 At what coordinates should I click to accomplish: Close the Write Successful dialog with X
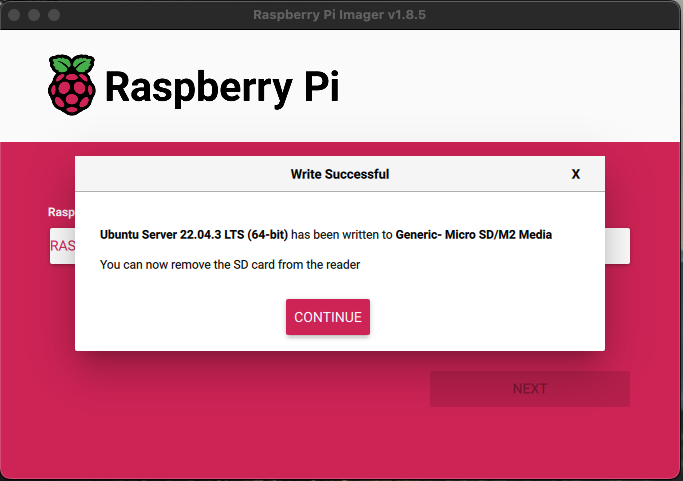pyautogui.click(x=575, y=174)
